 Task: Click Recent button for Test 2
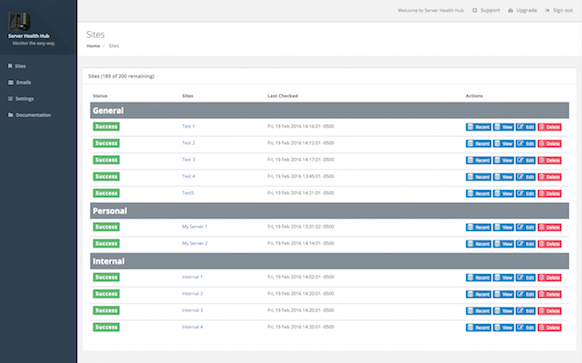478,144
